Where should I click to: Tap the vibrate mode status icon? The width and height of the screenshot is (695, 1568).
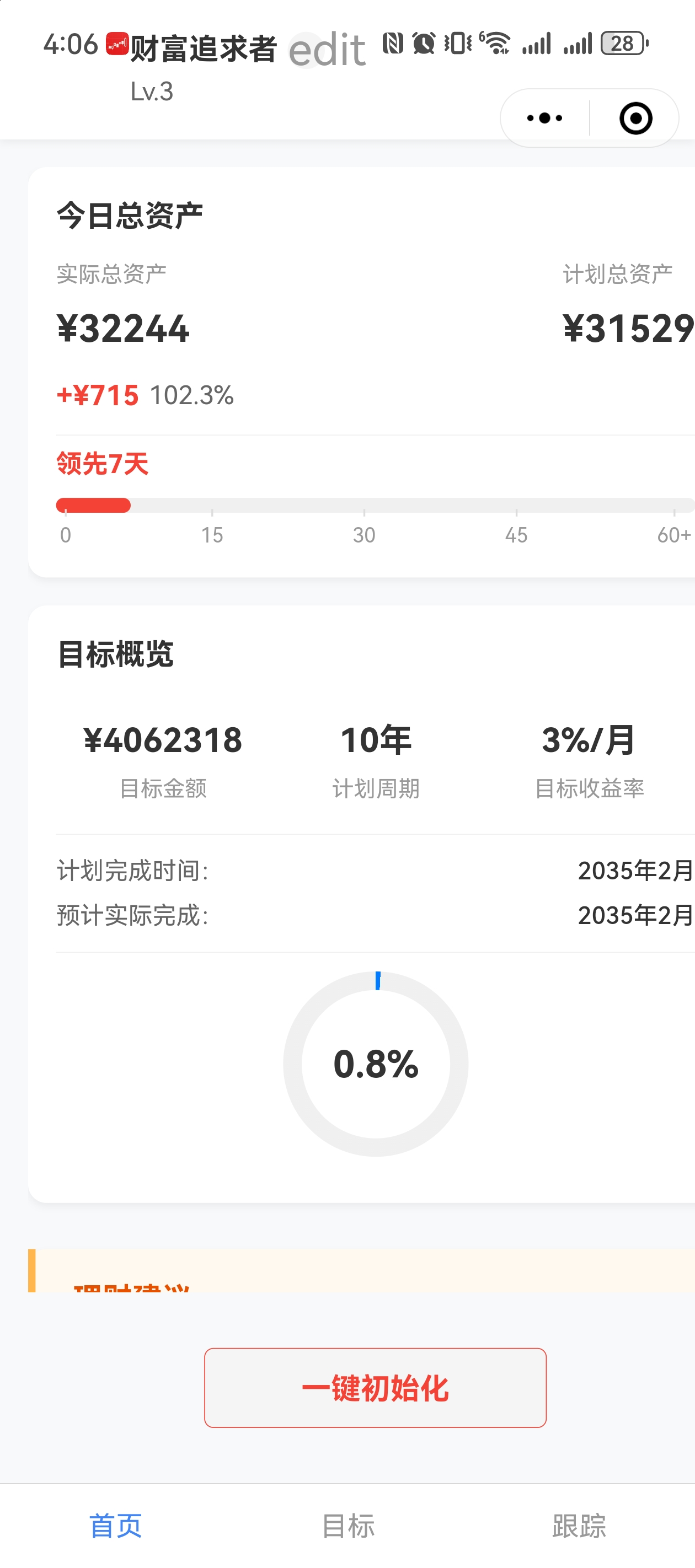tap(458, 43)
